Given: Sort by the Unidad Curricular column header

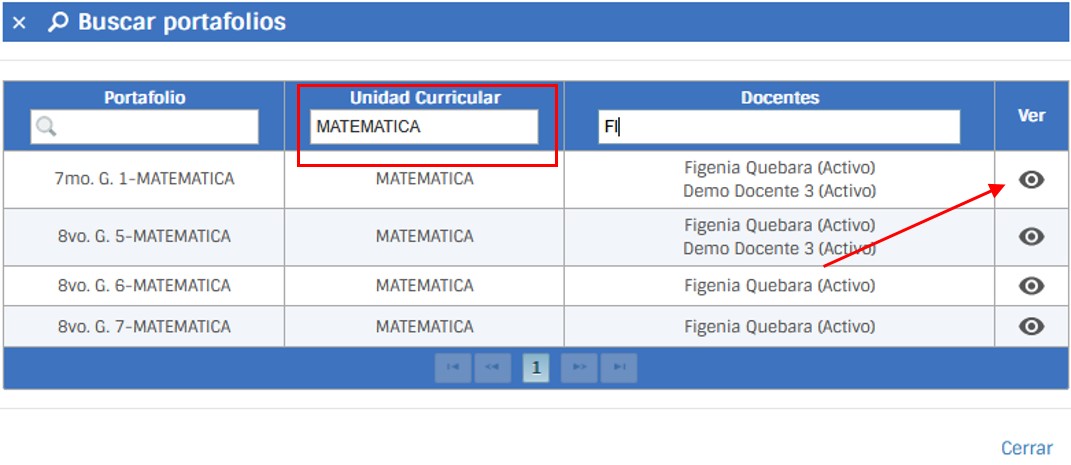Looking at the screenshot, I should click(424, 98).
